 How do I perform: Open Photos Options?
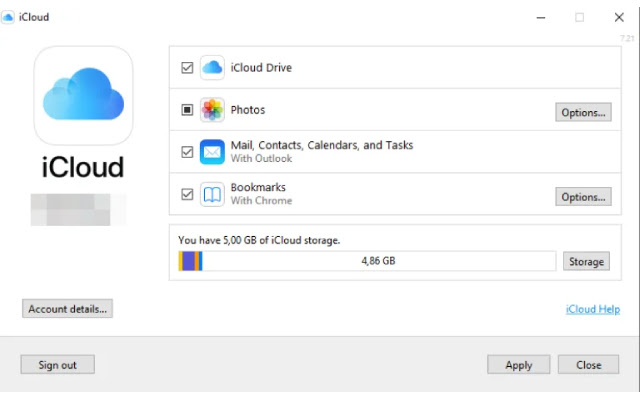point(583,112)
